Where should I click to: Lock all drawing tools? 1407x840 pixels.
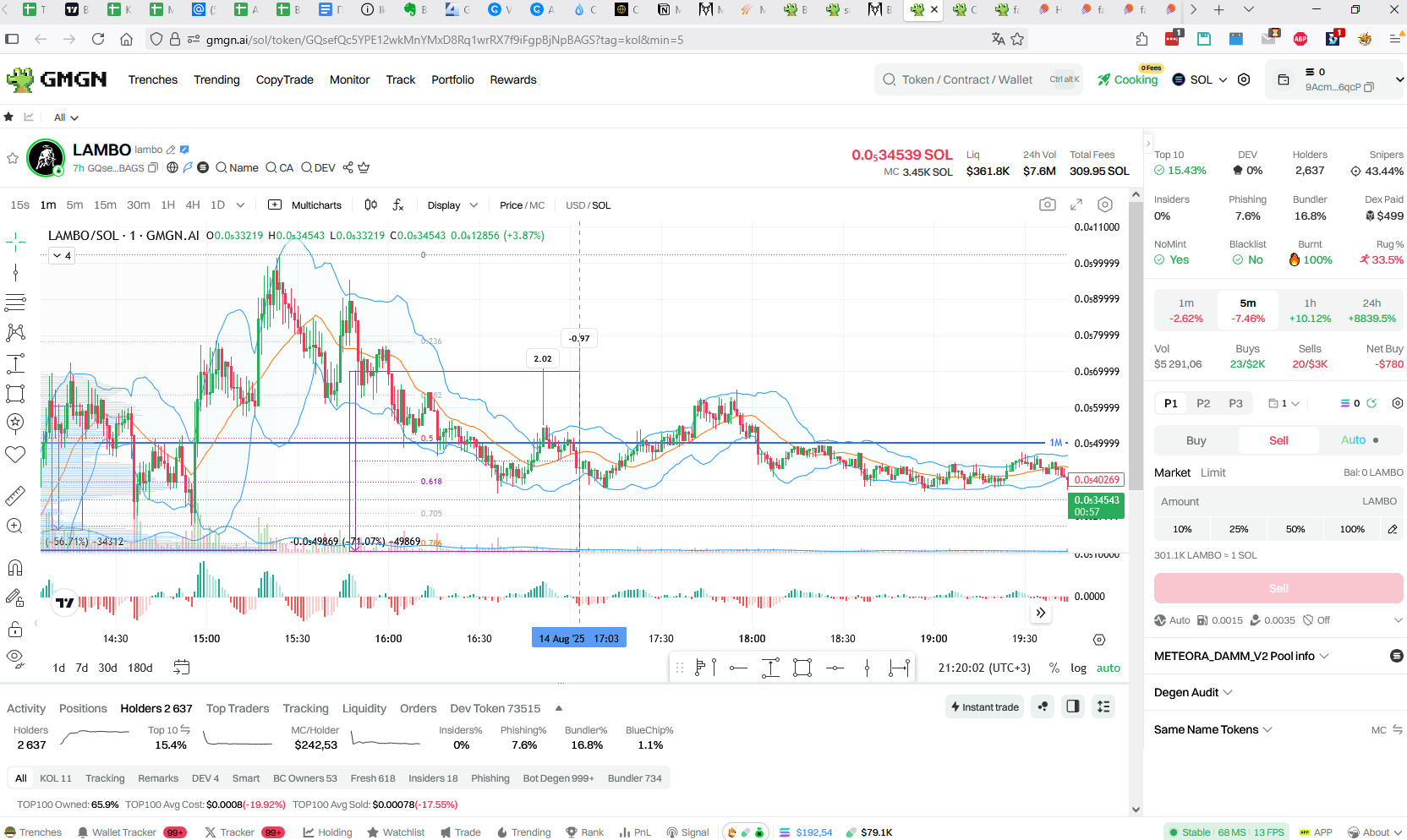tap(15, 629)
